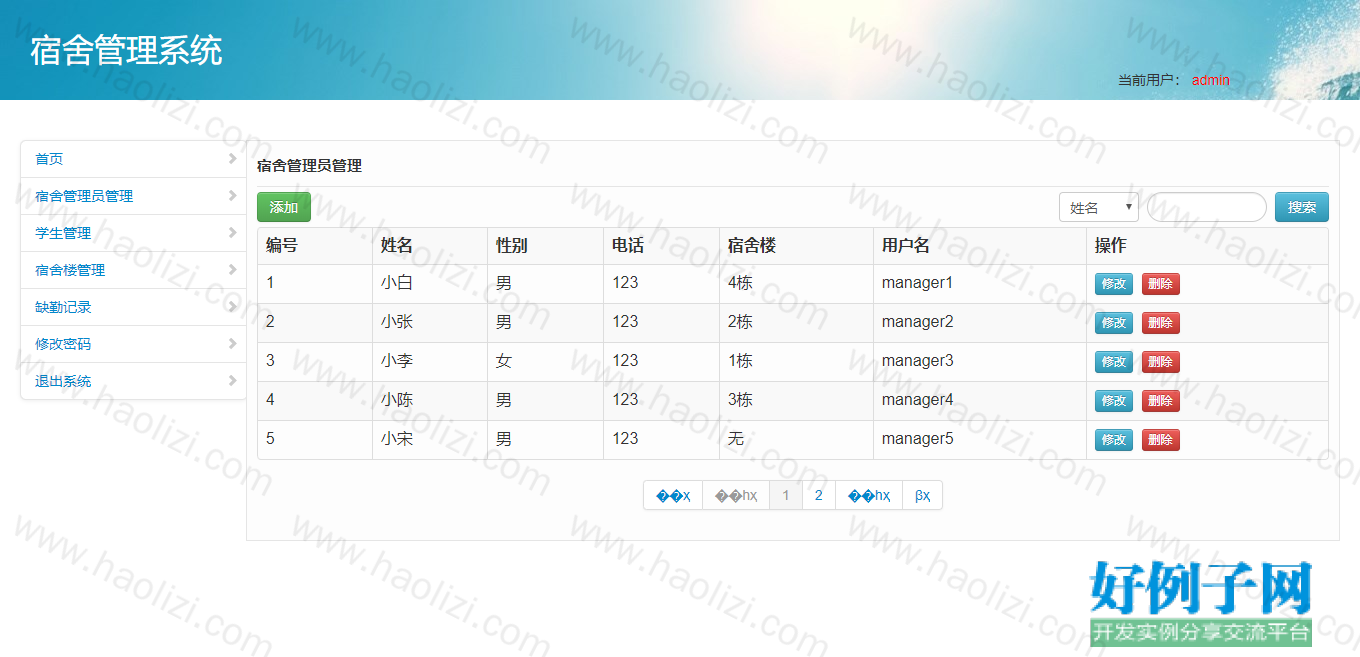Click the 宿舍管理员管理 panel heading
Image resolution: width=1360 pixels, height=657 pixels.
pyautogui.click(x=309, y=166)
